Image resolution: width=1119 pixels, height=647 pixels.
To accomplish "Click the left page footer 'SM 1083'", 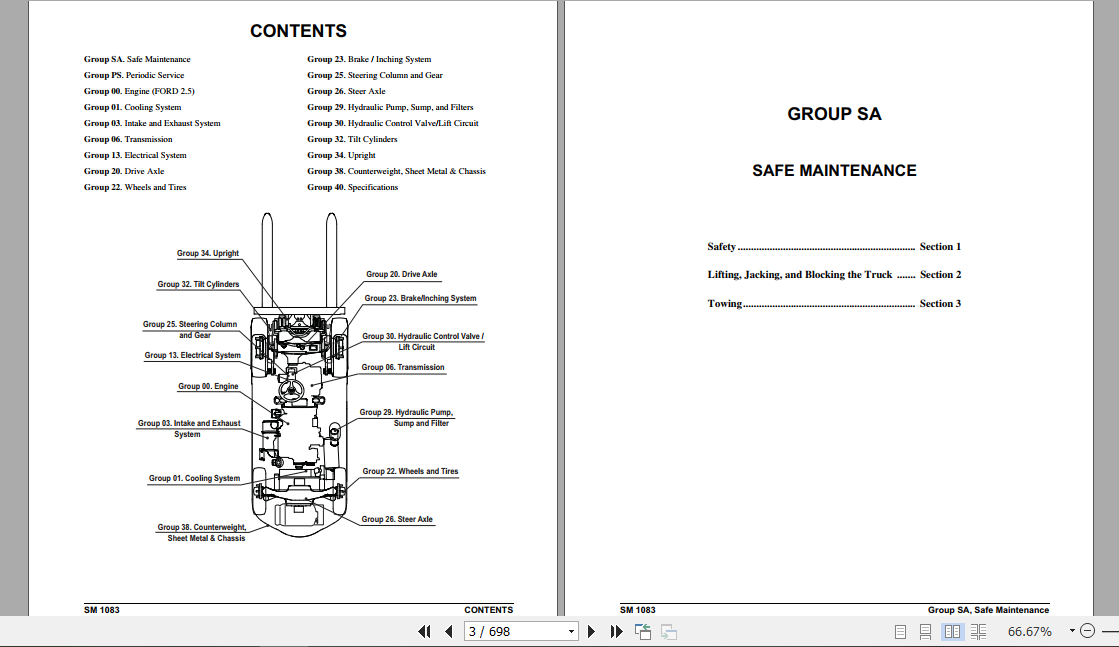I will coord(101,610).
